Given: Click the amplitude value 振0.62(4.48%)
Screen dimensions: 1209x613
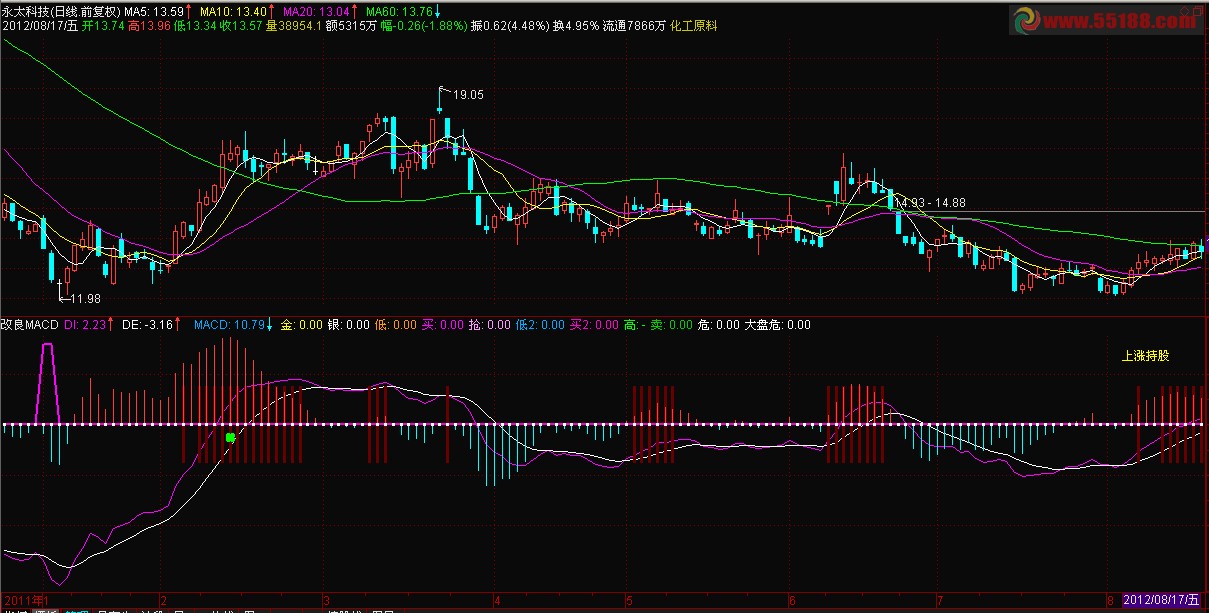Looking at the screenshot, I should click(510, 25).
